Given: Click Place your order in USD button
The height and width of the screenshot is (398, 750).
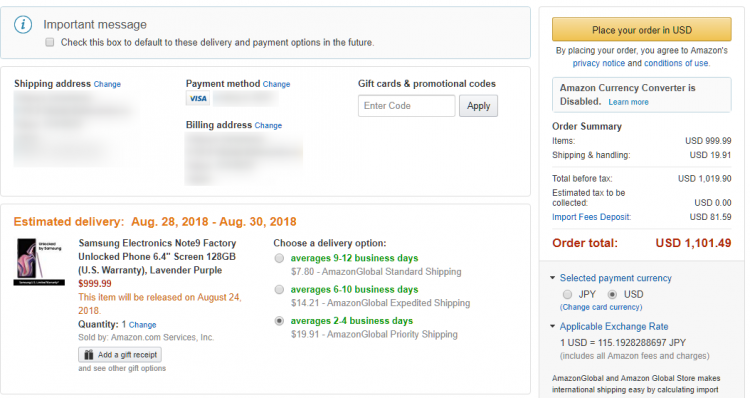Looking at the screenshot, I should click(x=642, y=30).
